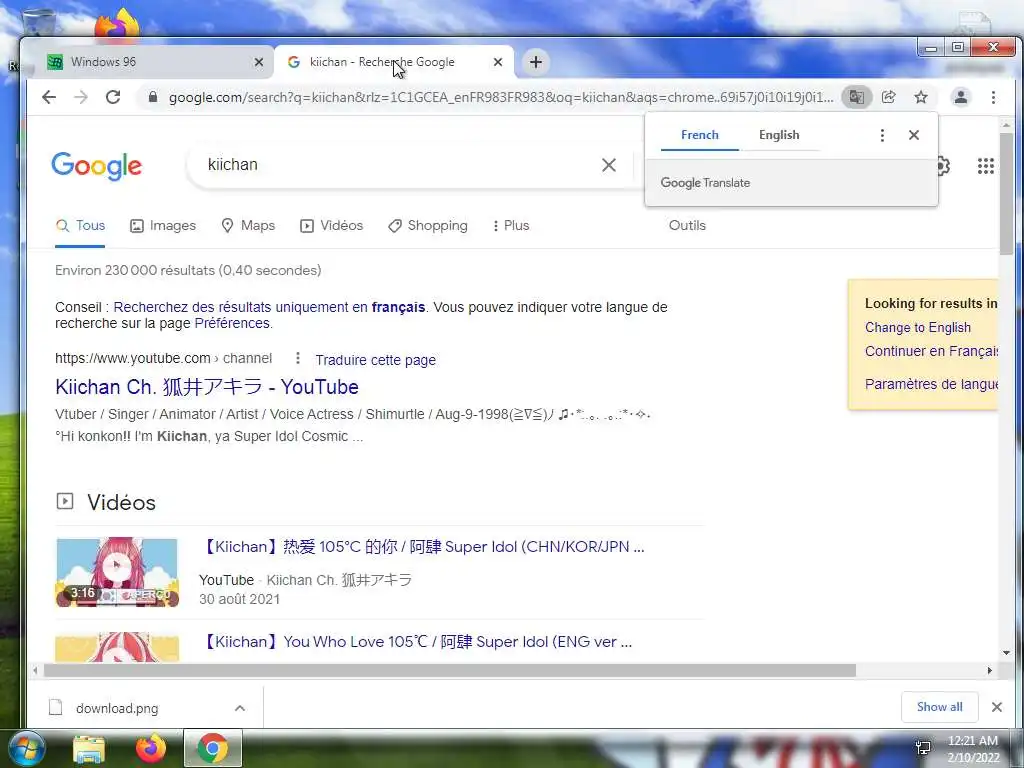This screenshot has height=768, width=1024.
Task: Click the Vidéos section play icon
Action: point(65,501)
